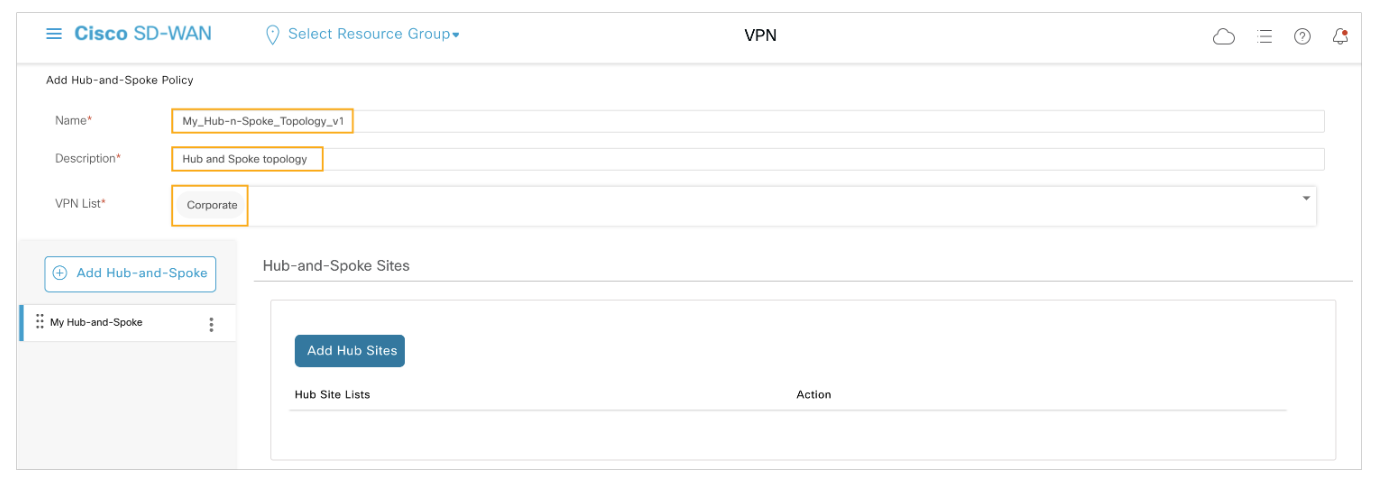The image size is (1378, 486).
Task: Click the plus icon beside Add Hub-and-Spoke
Action: pyautogui.click(x=60, y=273)
